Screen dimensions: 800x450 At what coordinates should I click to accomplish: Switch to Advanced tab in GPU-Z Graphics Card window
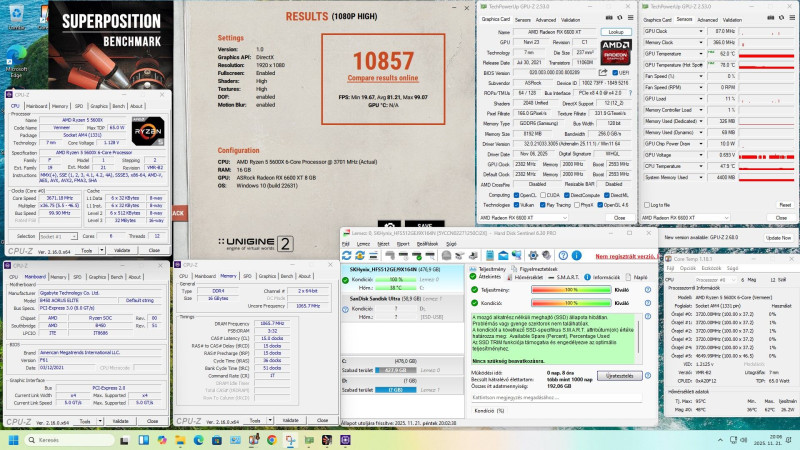545,20
